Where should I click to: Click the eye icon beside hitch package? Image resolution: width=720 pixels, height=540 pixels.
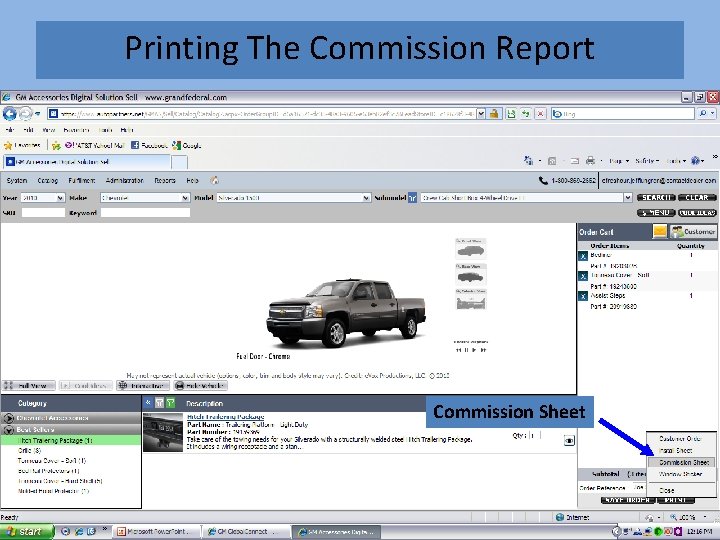click(569, 441)
